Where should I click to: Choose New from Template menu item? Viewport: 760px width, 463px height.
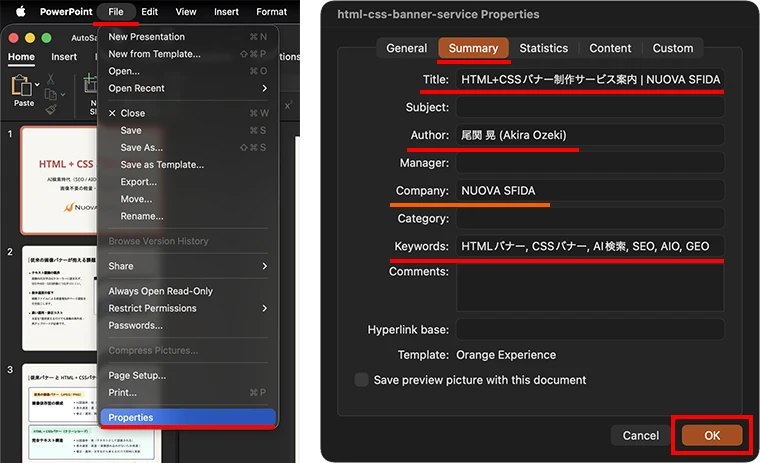pos(188,54)
